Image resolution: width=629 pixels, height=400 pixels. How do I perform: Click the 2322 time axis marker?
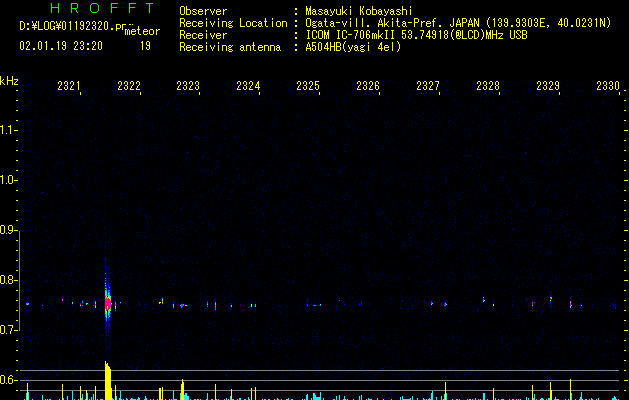tap(129, 86)
